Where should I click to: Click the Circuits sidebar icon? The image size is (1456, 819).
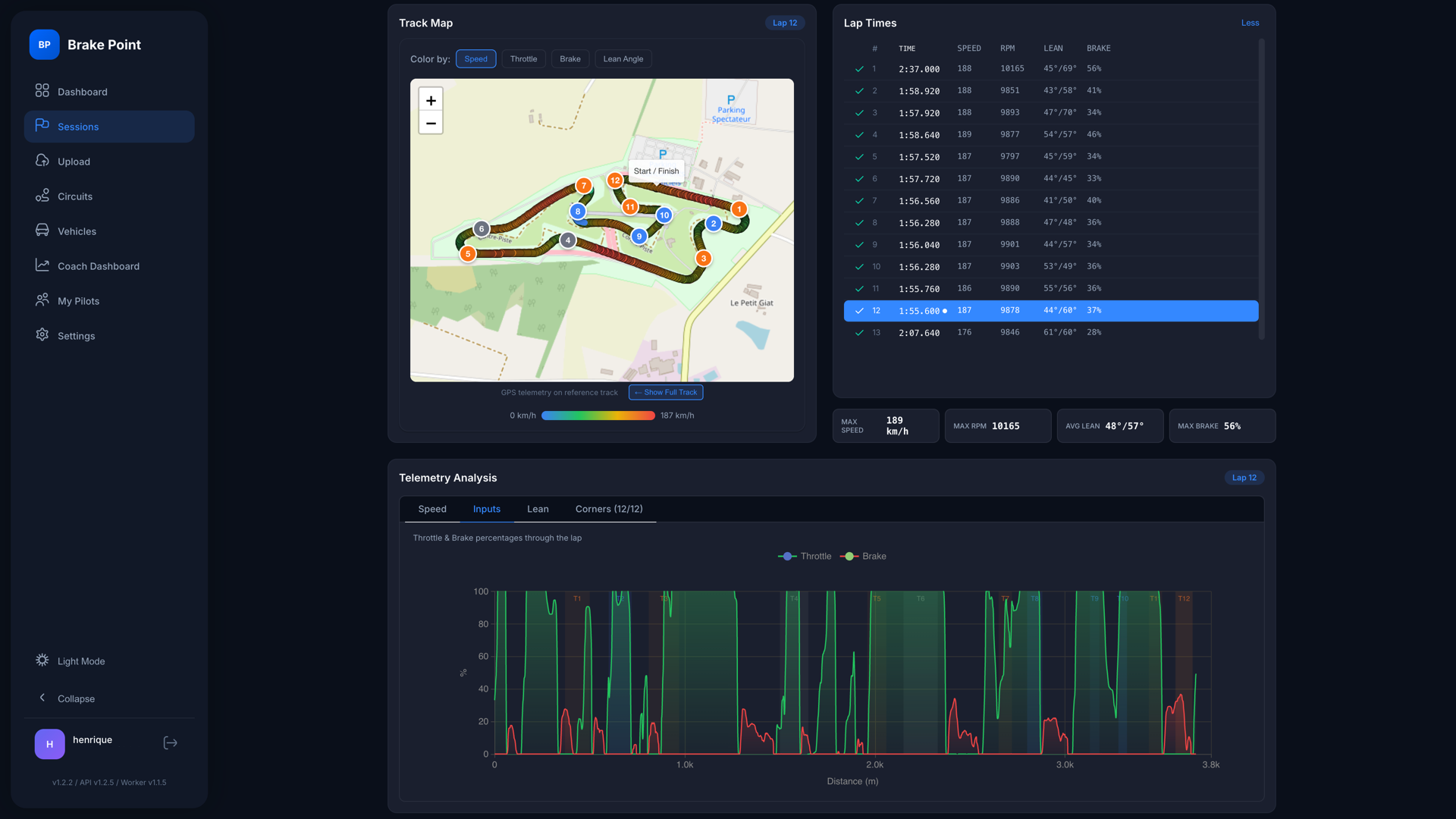click(42, 196)
